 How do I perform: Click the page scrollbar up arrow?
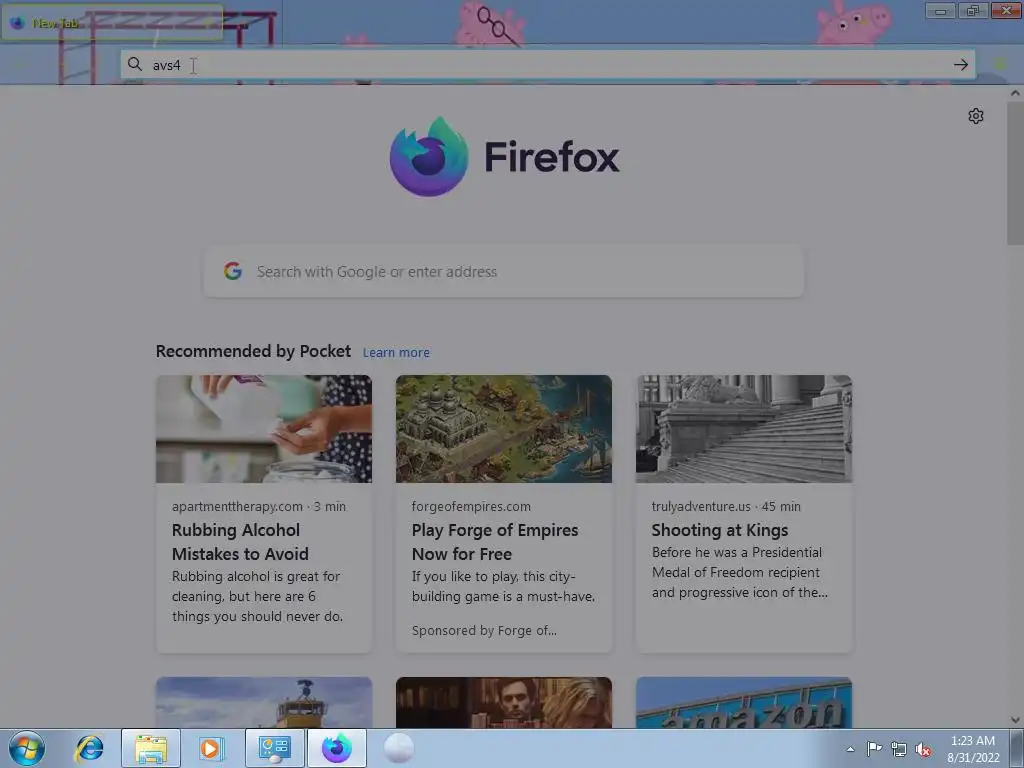(1015, 93)
